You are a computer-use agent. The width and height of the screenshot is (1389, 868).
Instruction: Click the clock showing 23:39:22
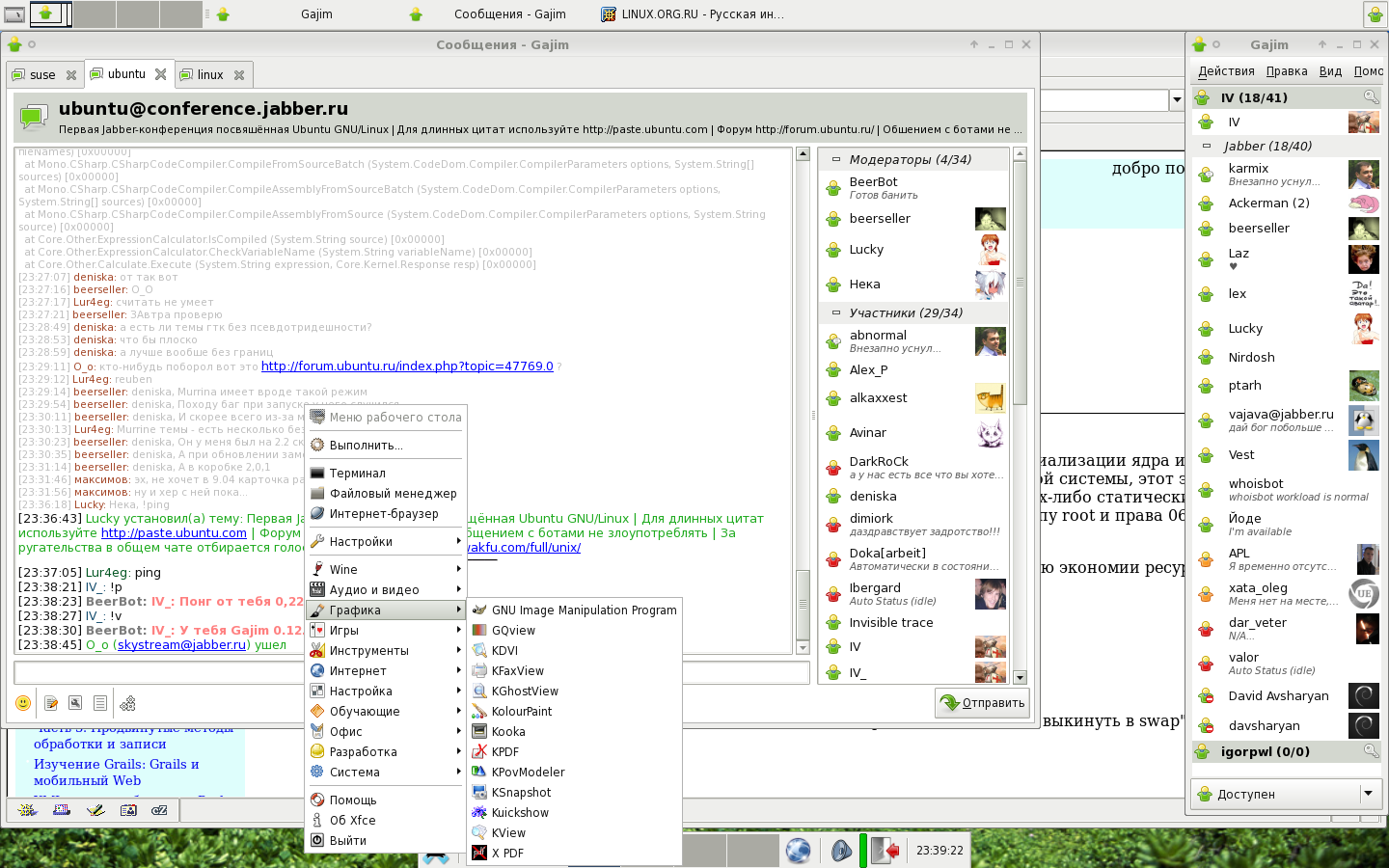pos(940,851)
